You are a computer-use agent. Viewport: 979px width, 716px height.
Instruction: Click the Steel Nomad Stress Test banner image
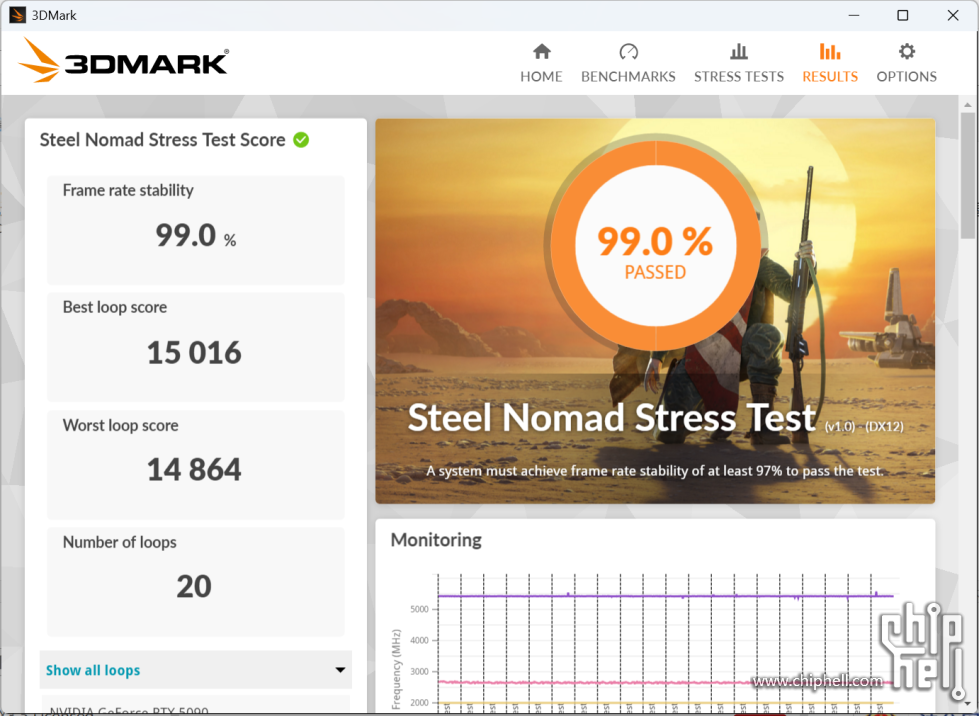pyautogui.click(x=655, y=311)
